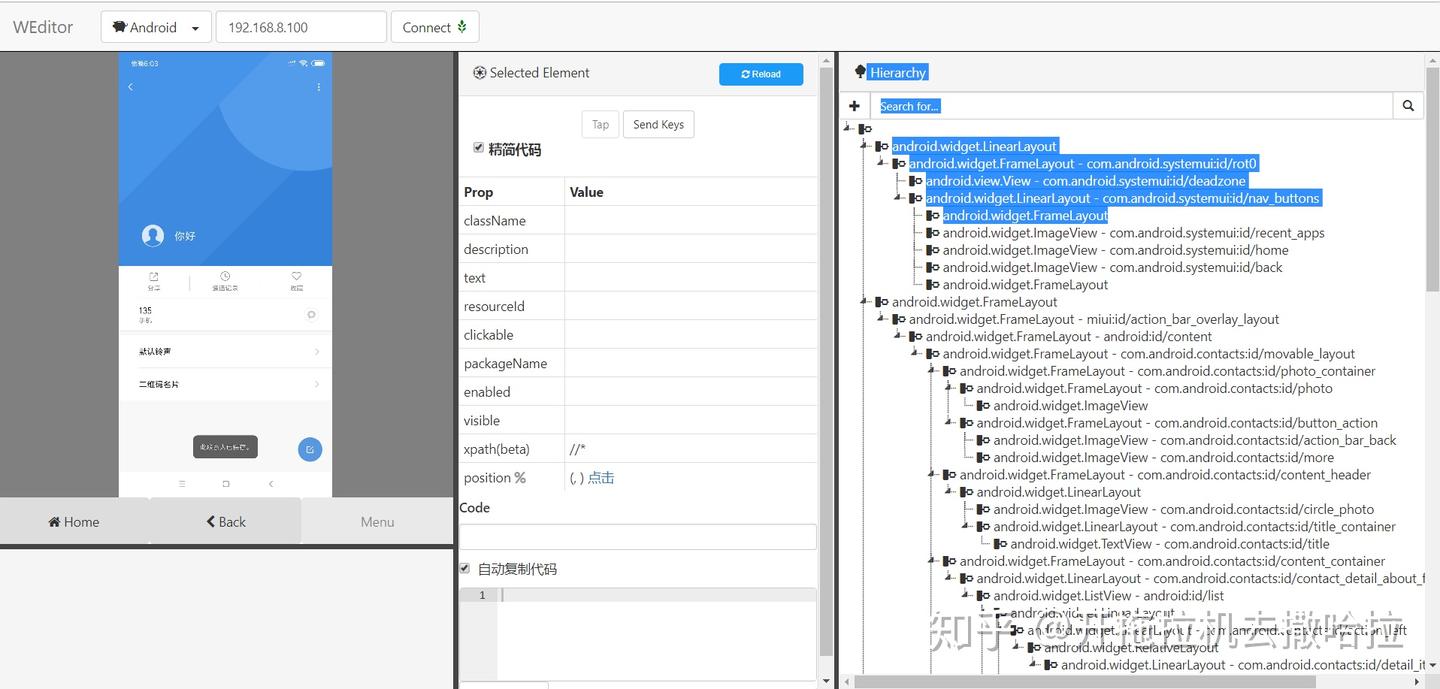Click node icon of recent_apps ImageView

pyautogui.click(x=933, y=233)
